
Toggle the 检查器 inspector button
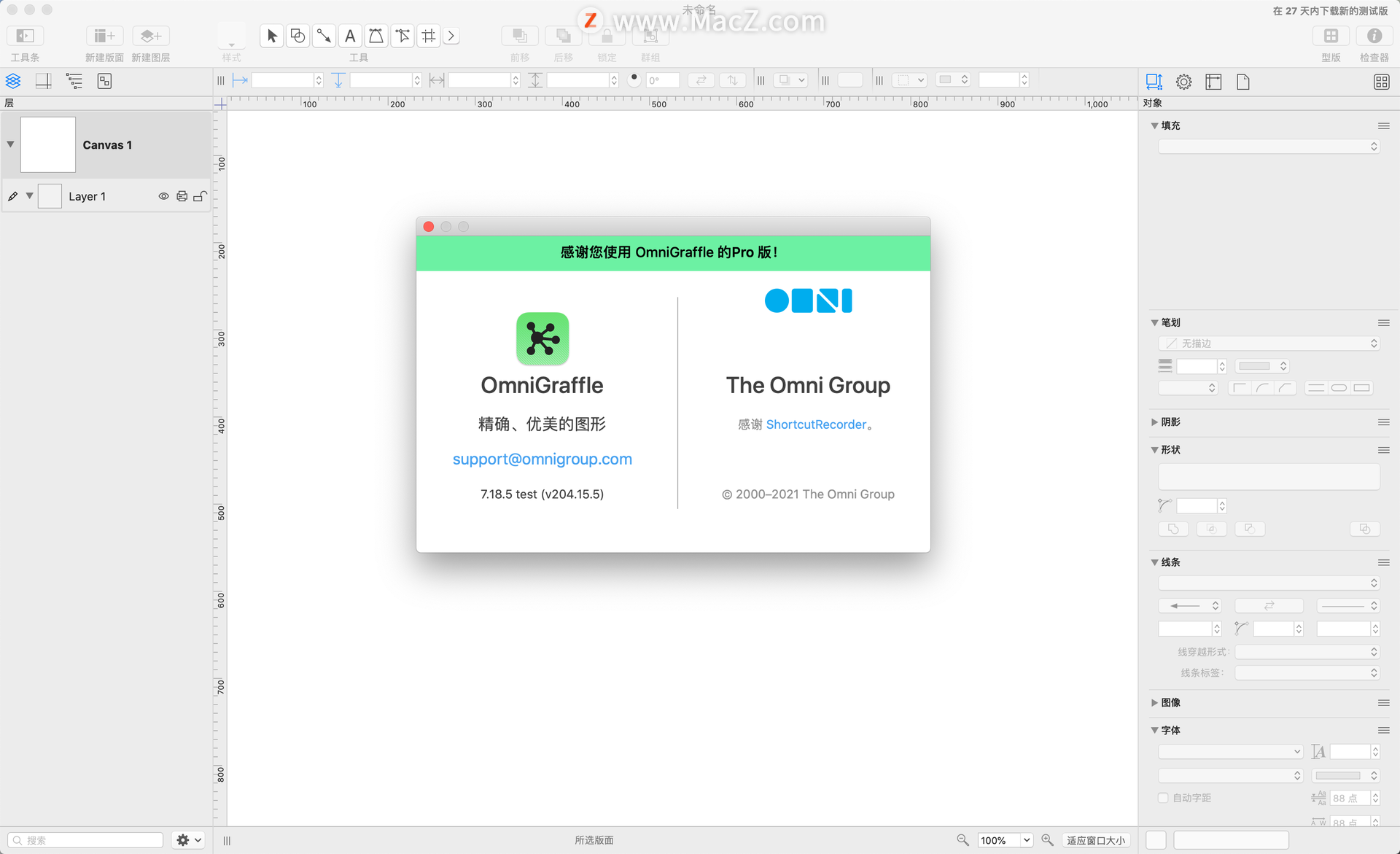(1374, 36)
